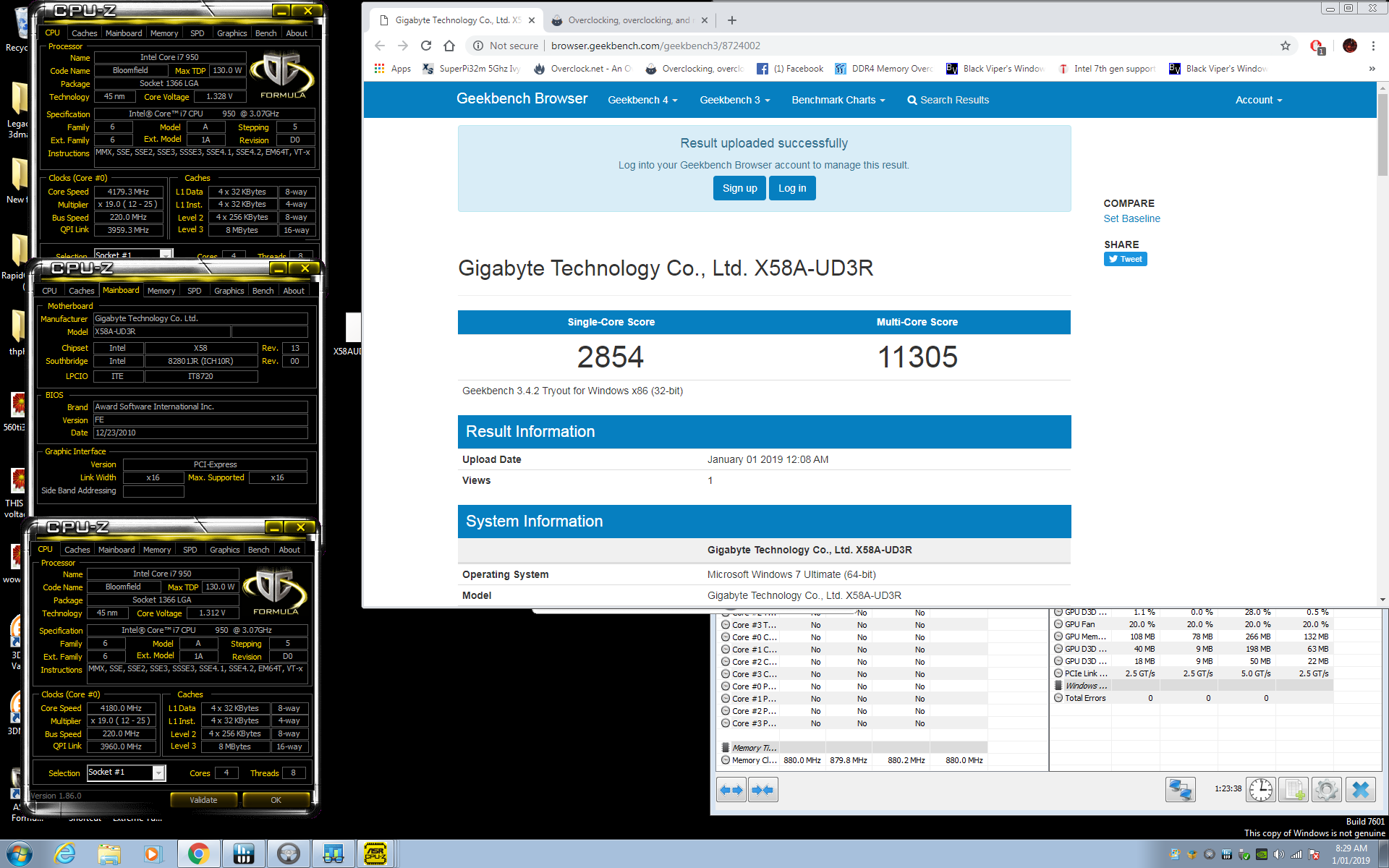Reload the Geekbench page

click(426, 46)
